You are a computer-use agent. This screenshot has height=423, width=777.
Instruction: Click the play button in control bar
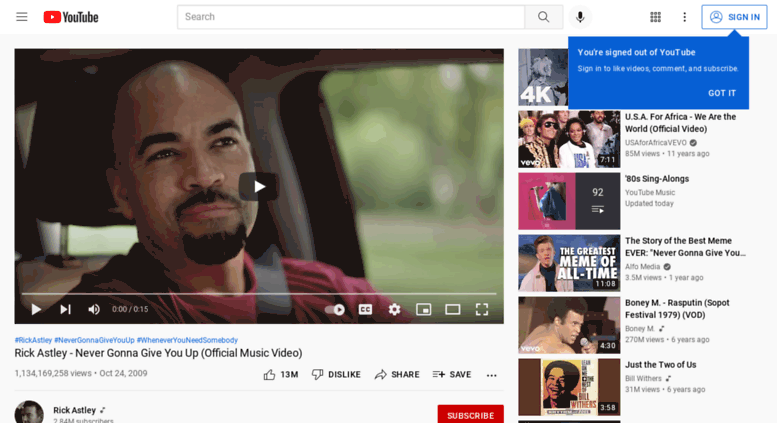click(x=36, y=309)
